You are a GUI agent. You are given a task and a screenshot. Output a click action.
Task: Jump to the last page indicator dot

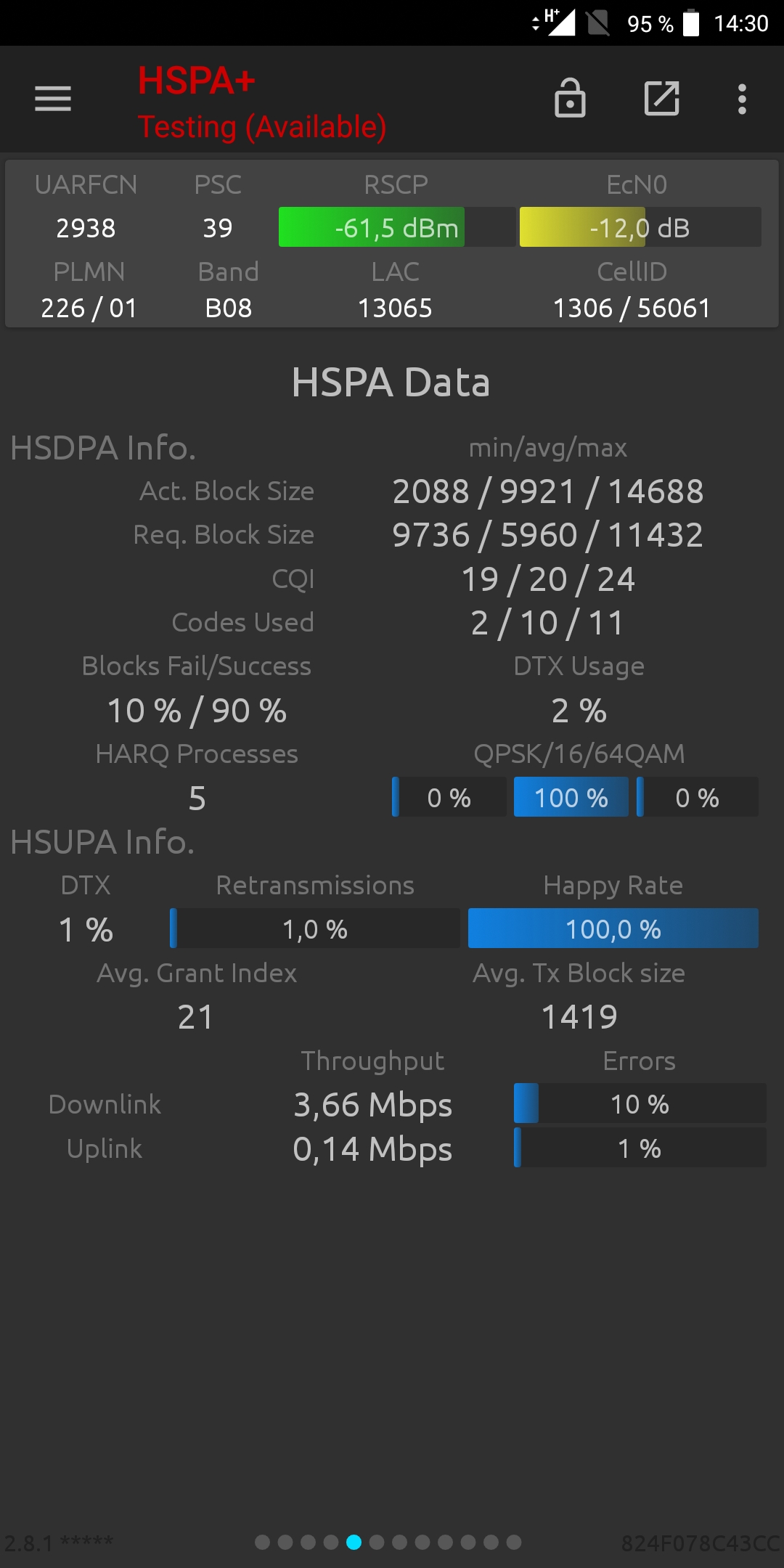(x=514, y=1542)
